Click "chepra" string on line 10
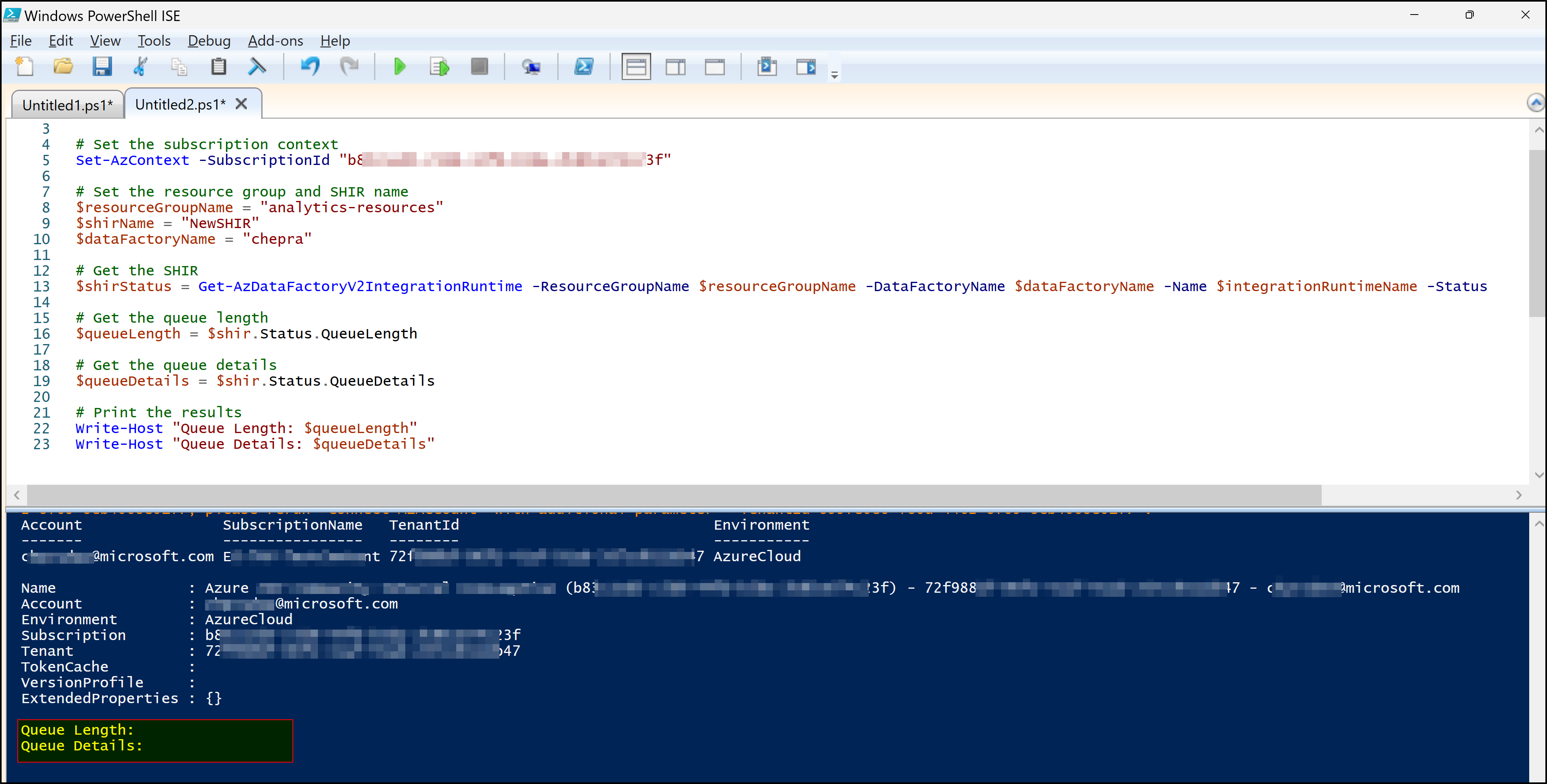The height and width of the screenshot is (784, 1547). pyautogui.click(x=277, y=239)
